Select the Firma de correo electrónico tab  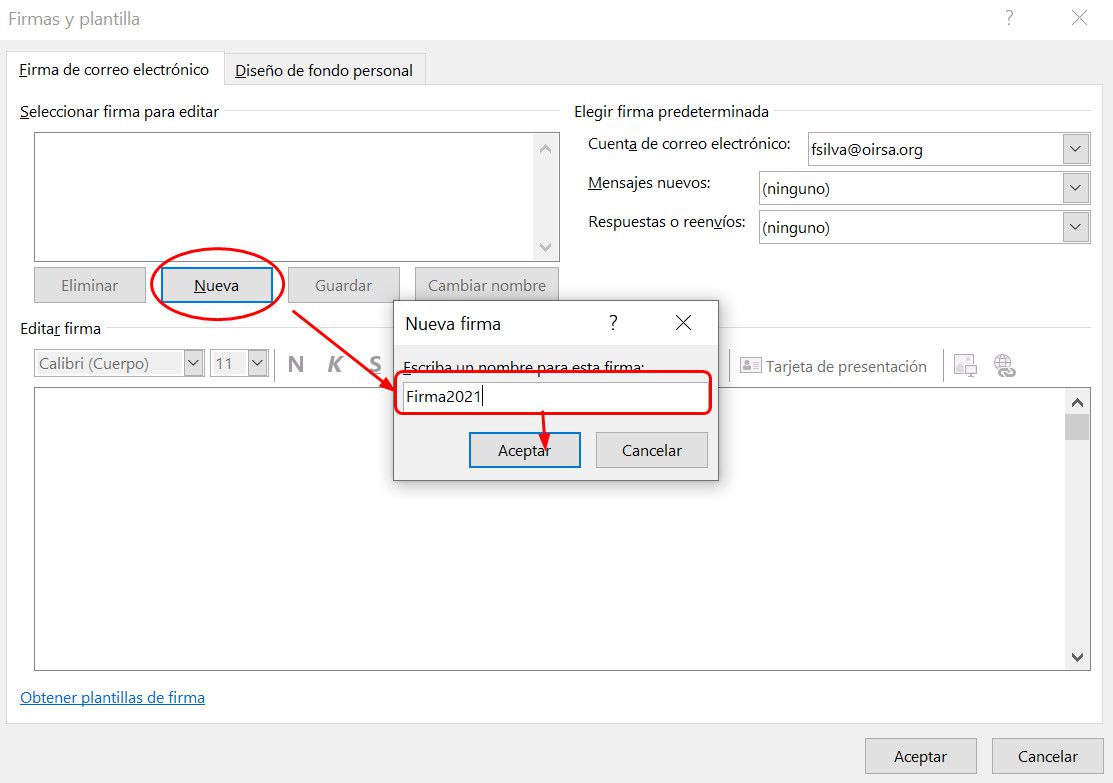114,70
